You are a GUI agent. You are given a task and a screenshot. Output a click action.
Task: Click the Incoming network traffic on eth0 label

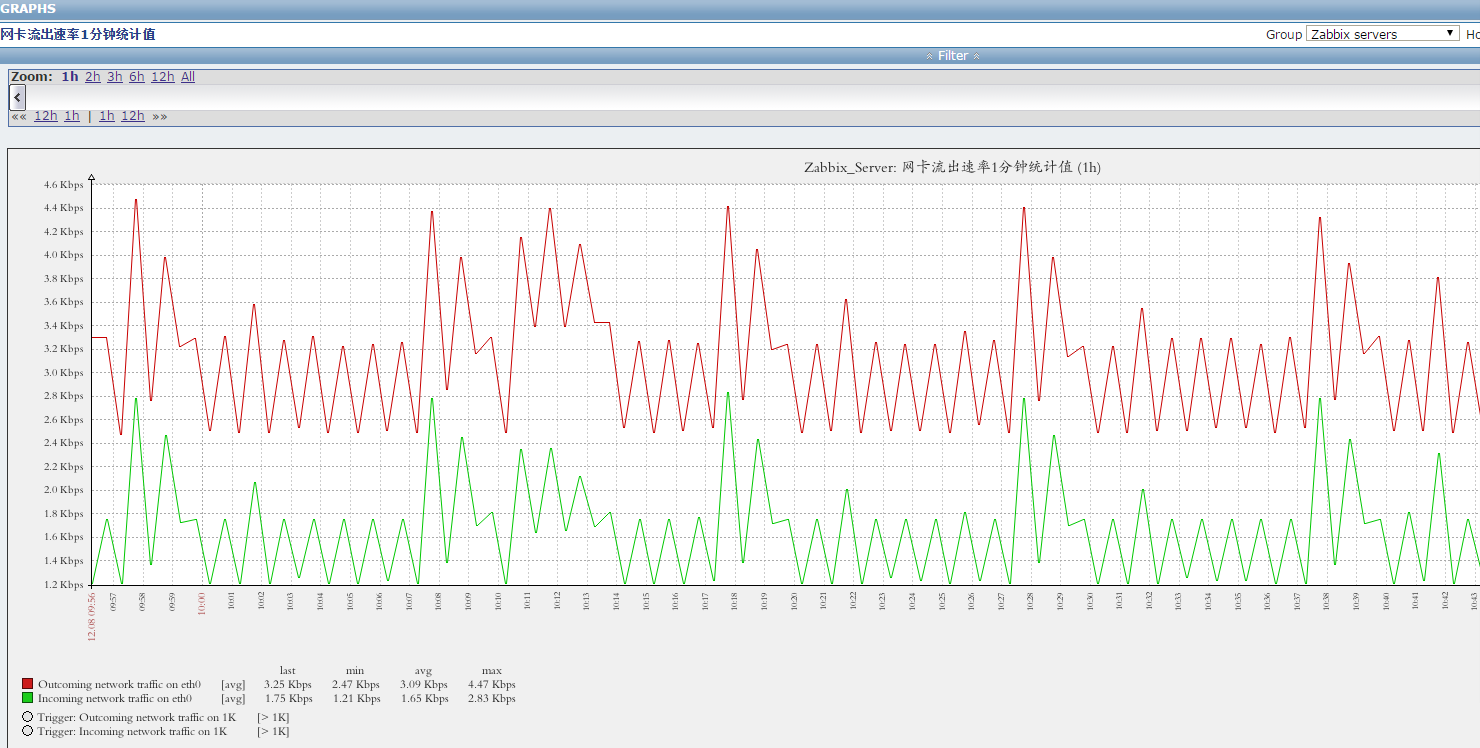tap(115, 699)
